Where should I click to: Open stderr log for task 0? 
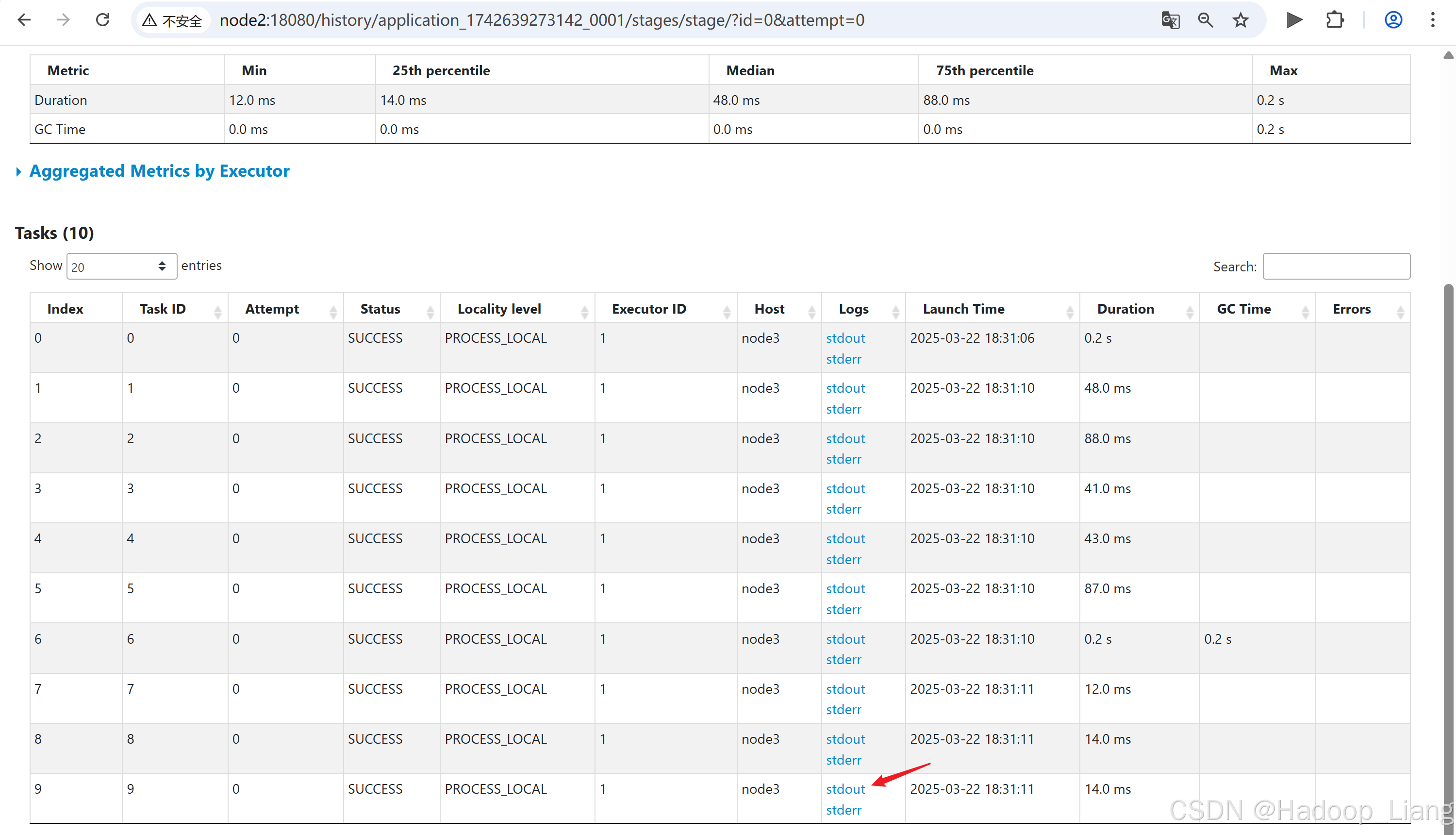tap(843, 359)
